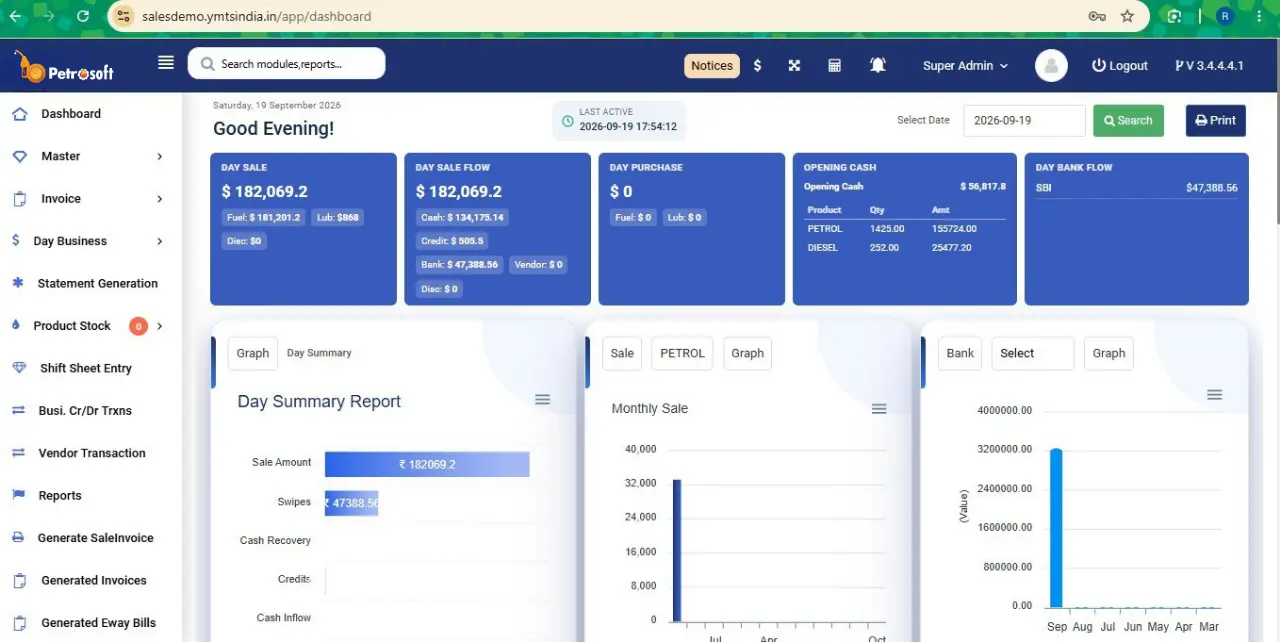Click the Sale Amount bar in chart
The width and height of the screenshot is (1280, 642).
(x=427, y=464)
